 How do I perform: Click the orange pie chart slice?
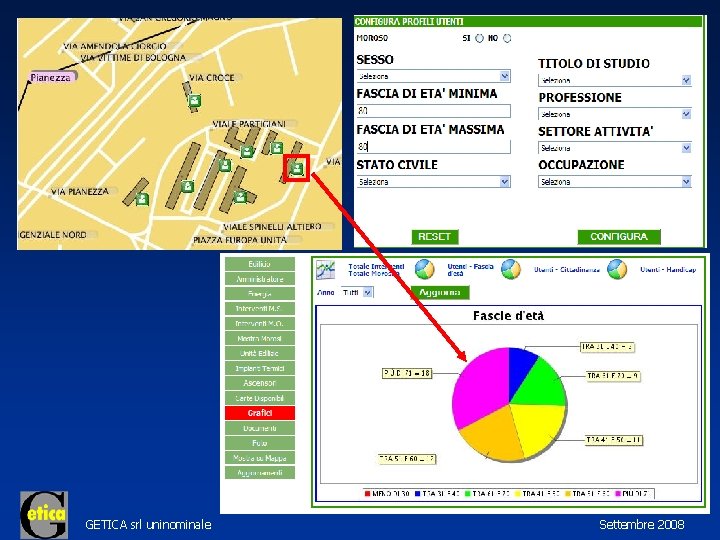pyautogui.click(x=494, y=436)
